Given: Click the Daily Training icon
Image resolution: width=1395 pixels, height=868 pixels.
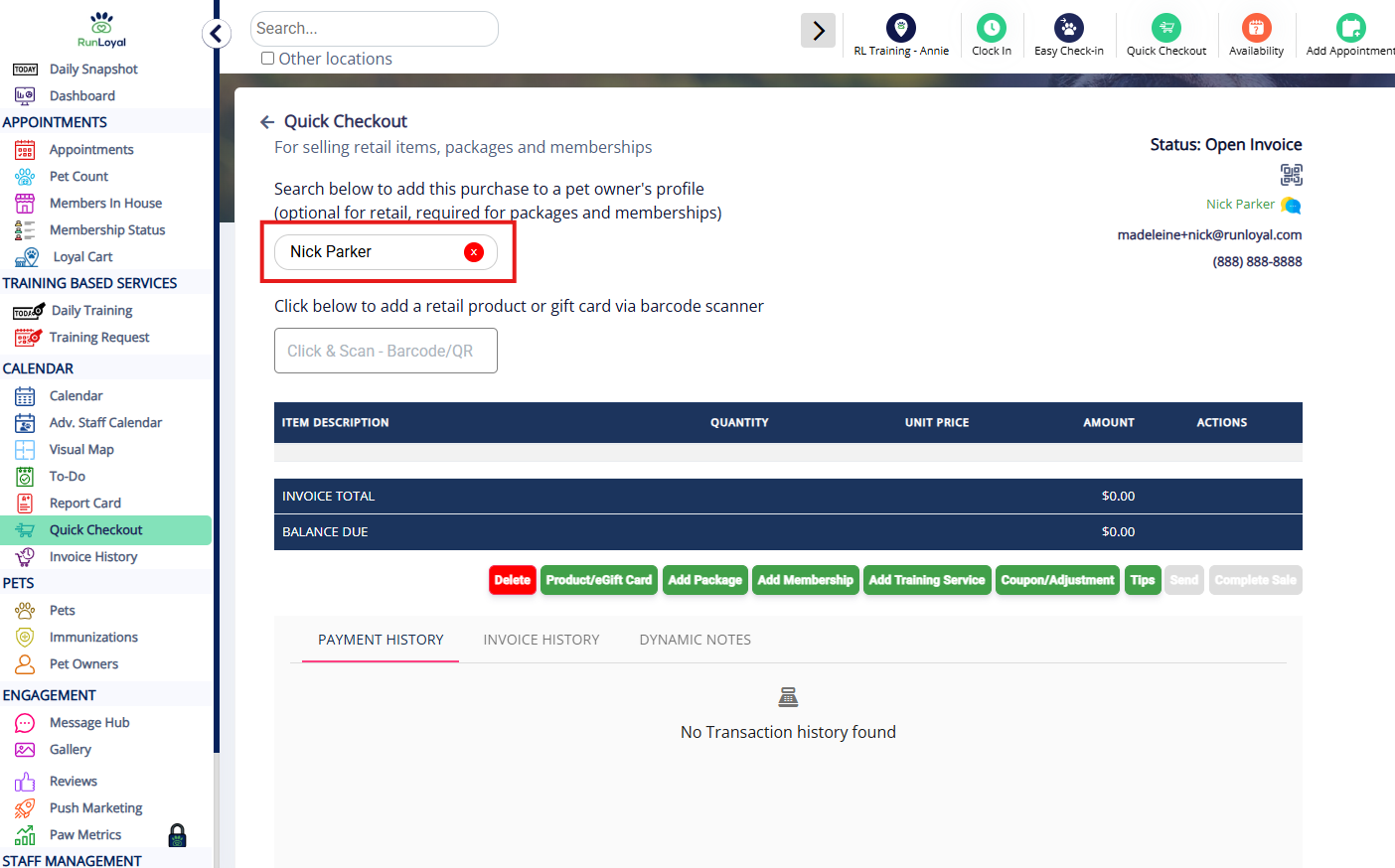Looking at the screenshot, I should click(29, 311).
